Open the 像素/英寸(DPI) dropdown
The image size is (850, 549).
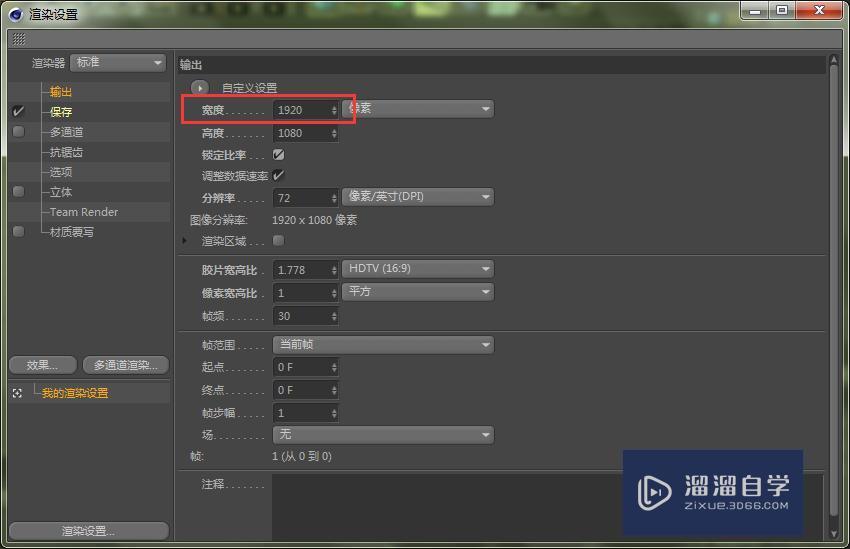(417, 197)
